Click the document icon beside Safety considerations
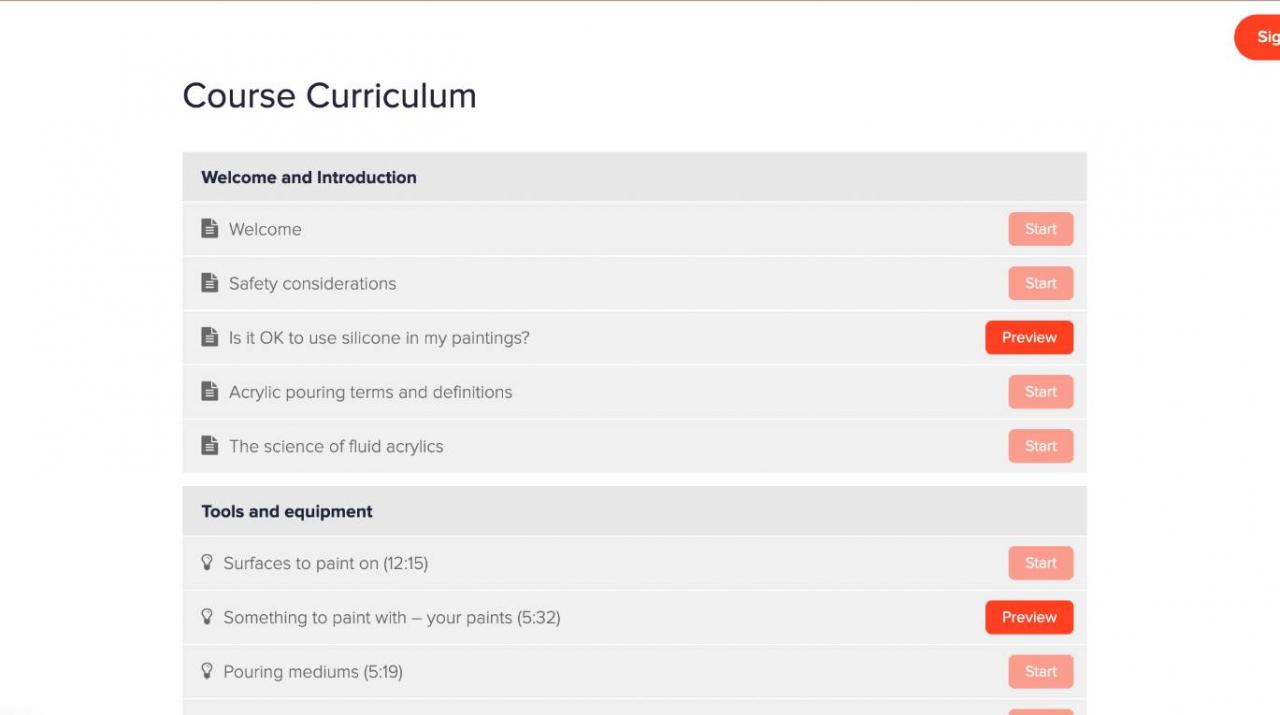Image resolution: width=1280 pixels, height=715 pixels. (209, 283)
